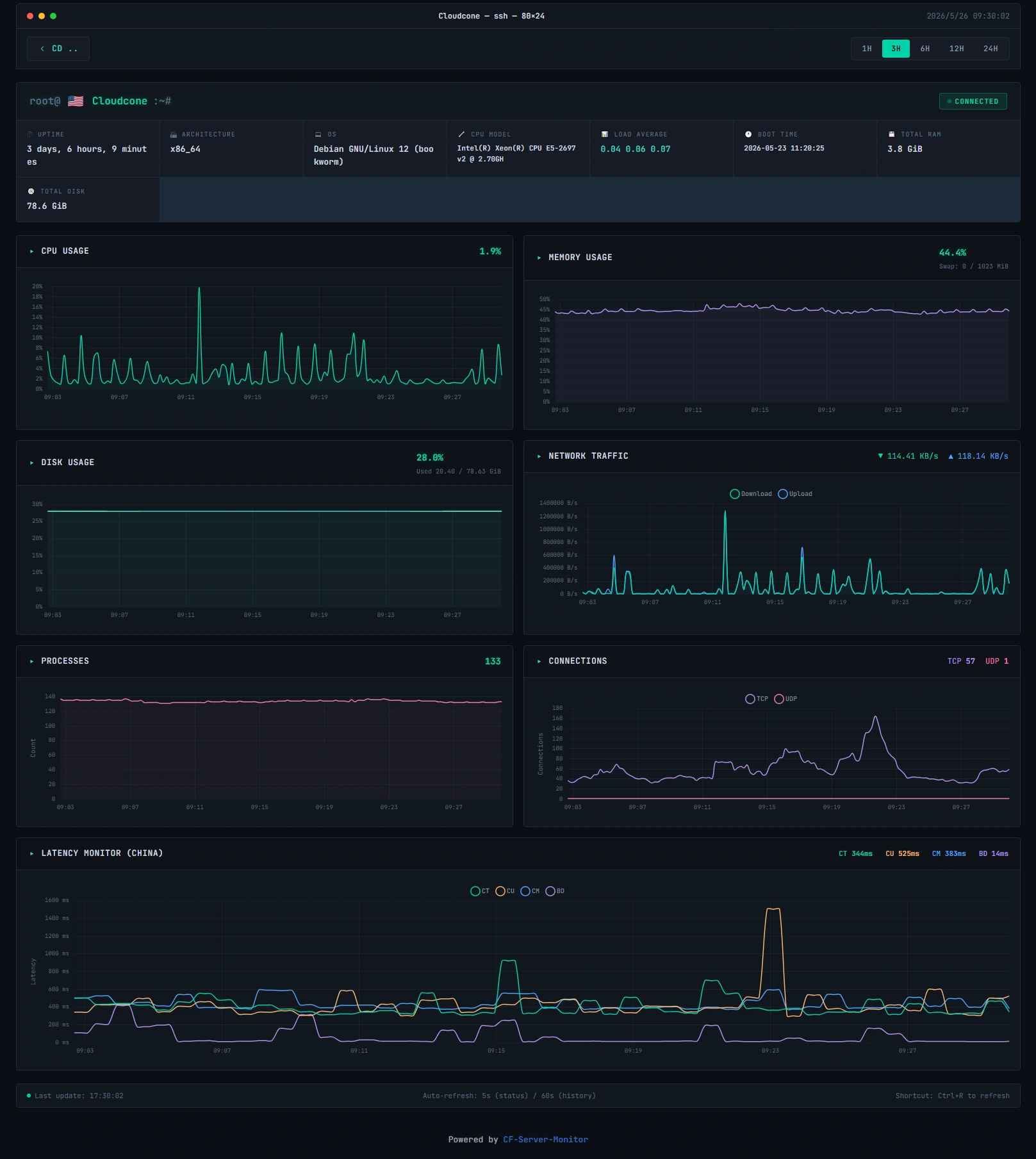Image resolution: width=1036 pixels, height=1159 pixels.
Task: Click the CONNECTED status badge
Action: 973,101
